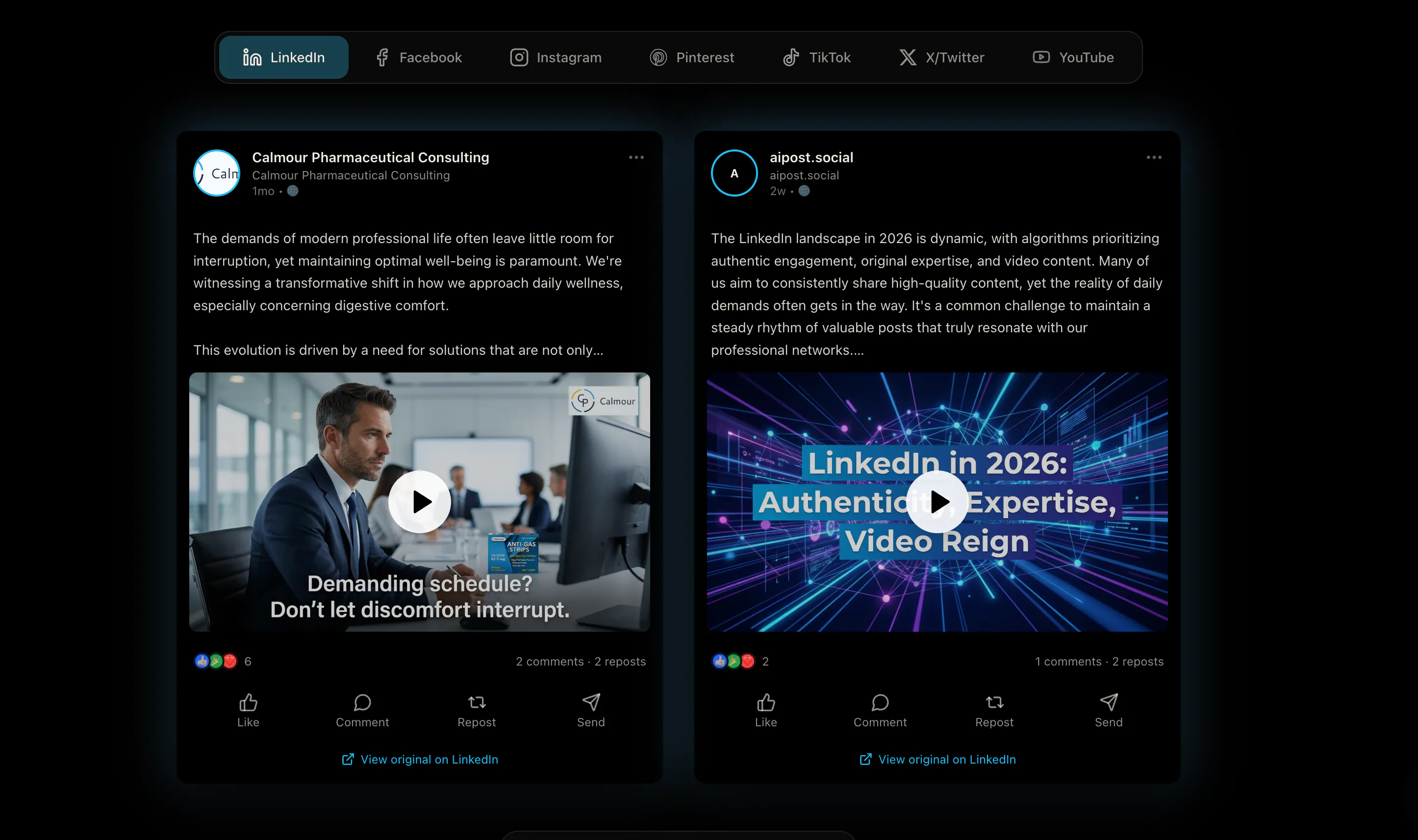Viewport: 1418px width, 840px height.
Task: Click '2 comments · 2 reposts' on Calmour post
Action: pos(581,661)
